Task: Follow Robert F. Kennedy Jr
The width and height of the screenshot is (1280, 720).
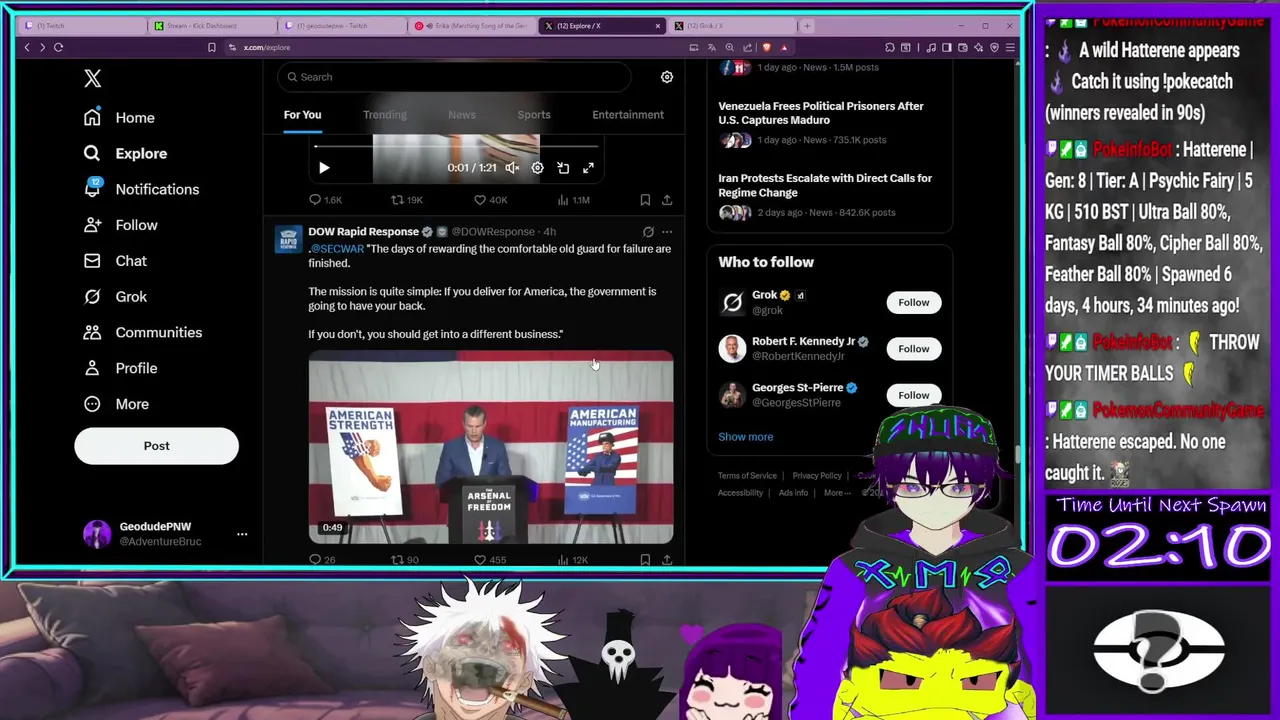Action: (913, 349)
